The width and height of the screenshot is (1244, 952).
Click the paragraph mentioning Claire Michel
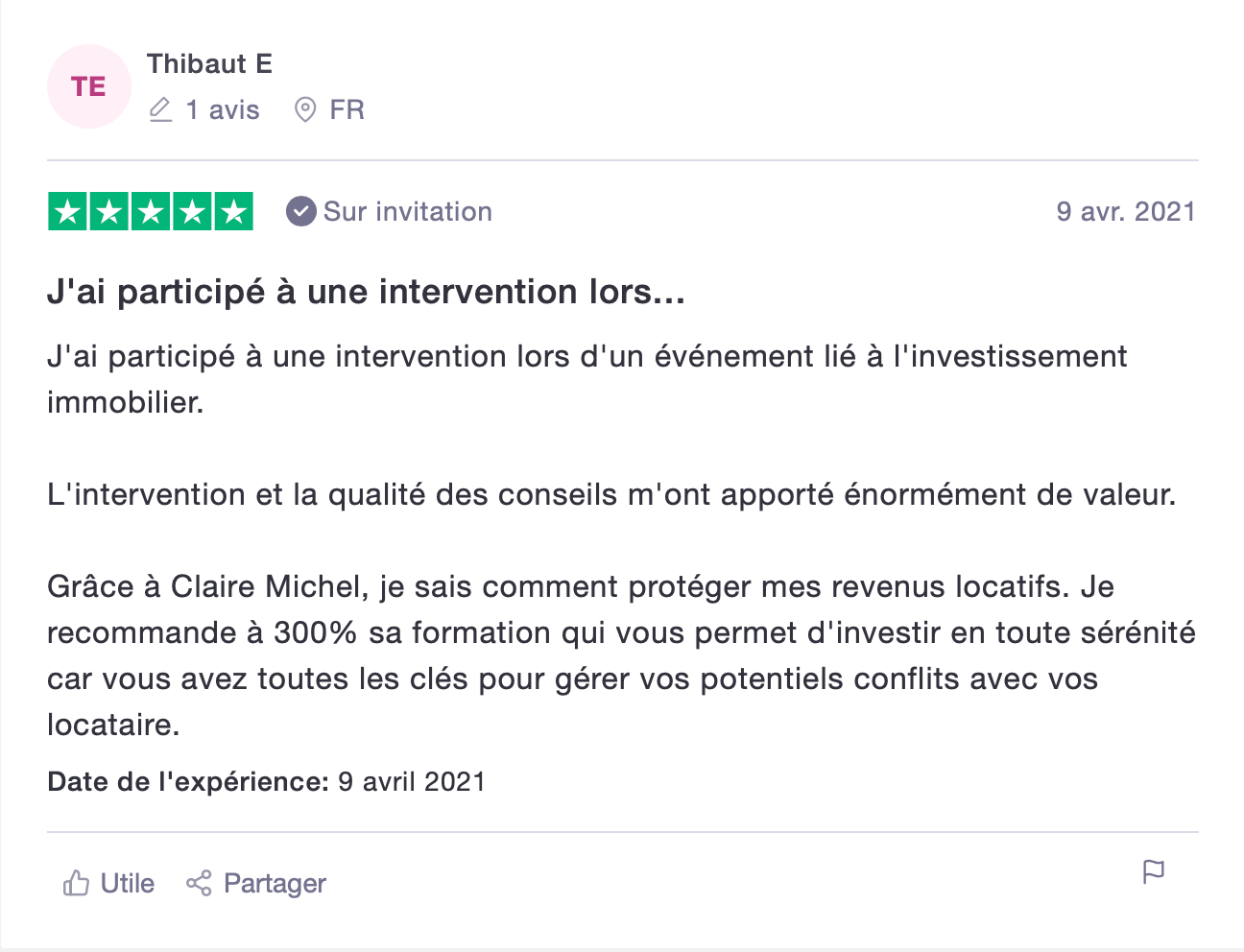(620, 655)
